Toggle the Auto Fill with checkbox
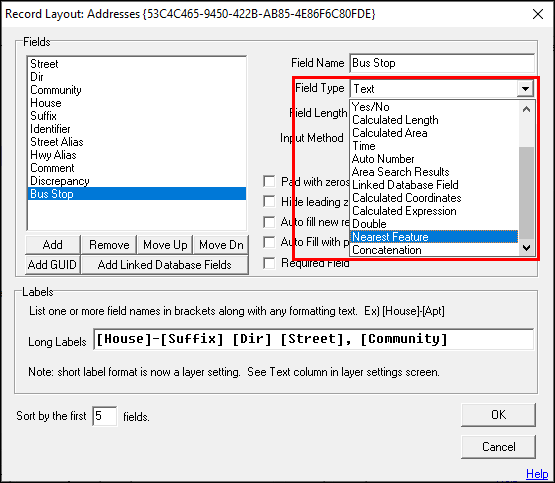Viewport: 555px width, 483px height. 269,242
